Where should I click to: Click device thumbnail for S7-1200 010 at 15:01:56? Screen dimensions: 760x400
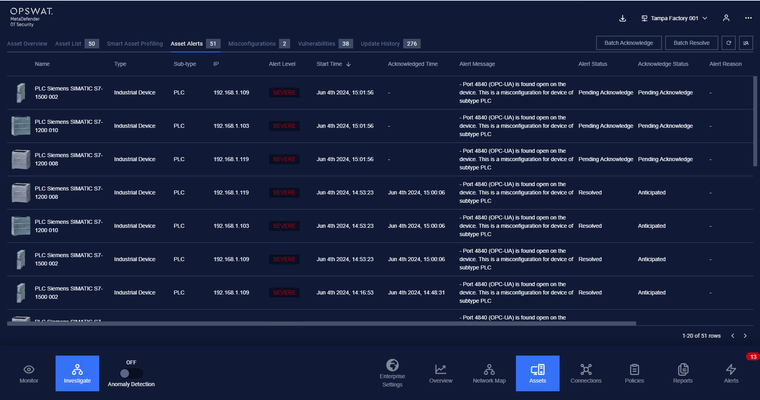(21, 126)
